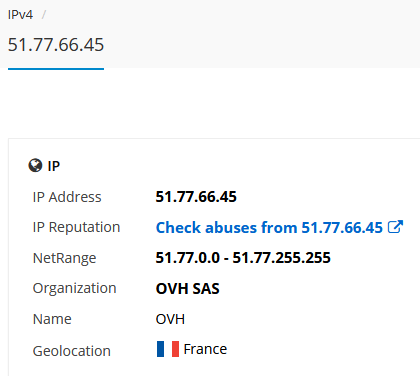
Task: Click the OVH SAS organization value
Action: coord(187,289)
